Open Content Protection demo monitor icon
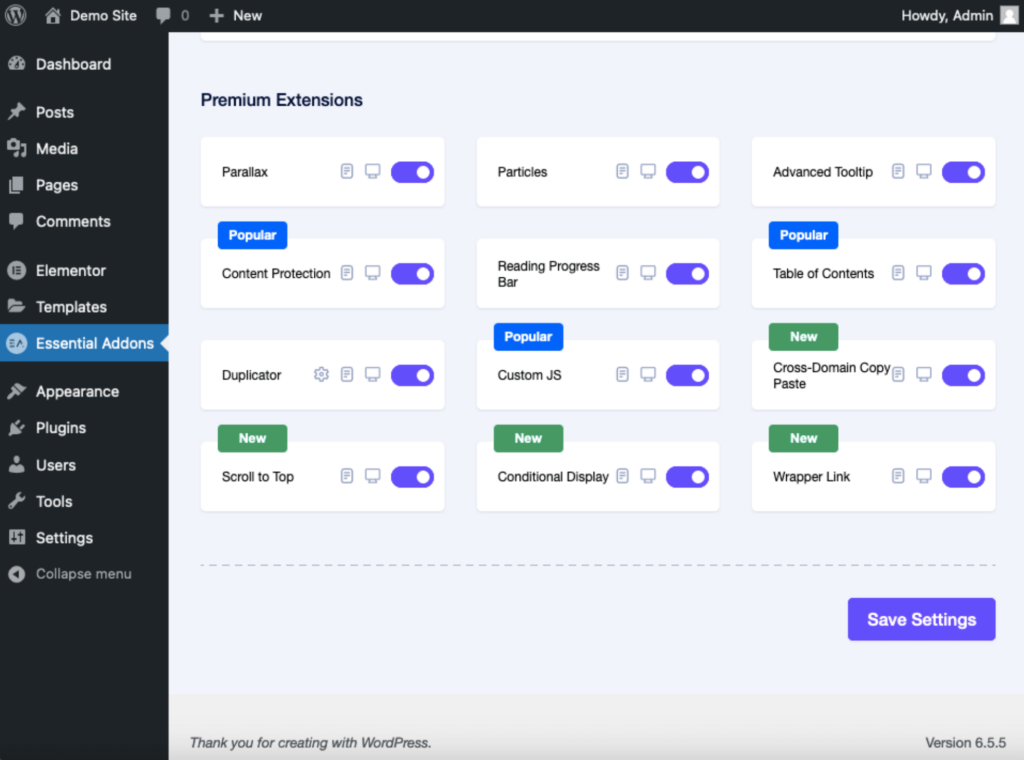 click(x=372, y=273)
